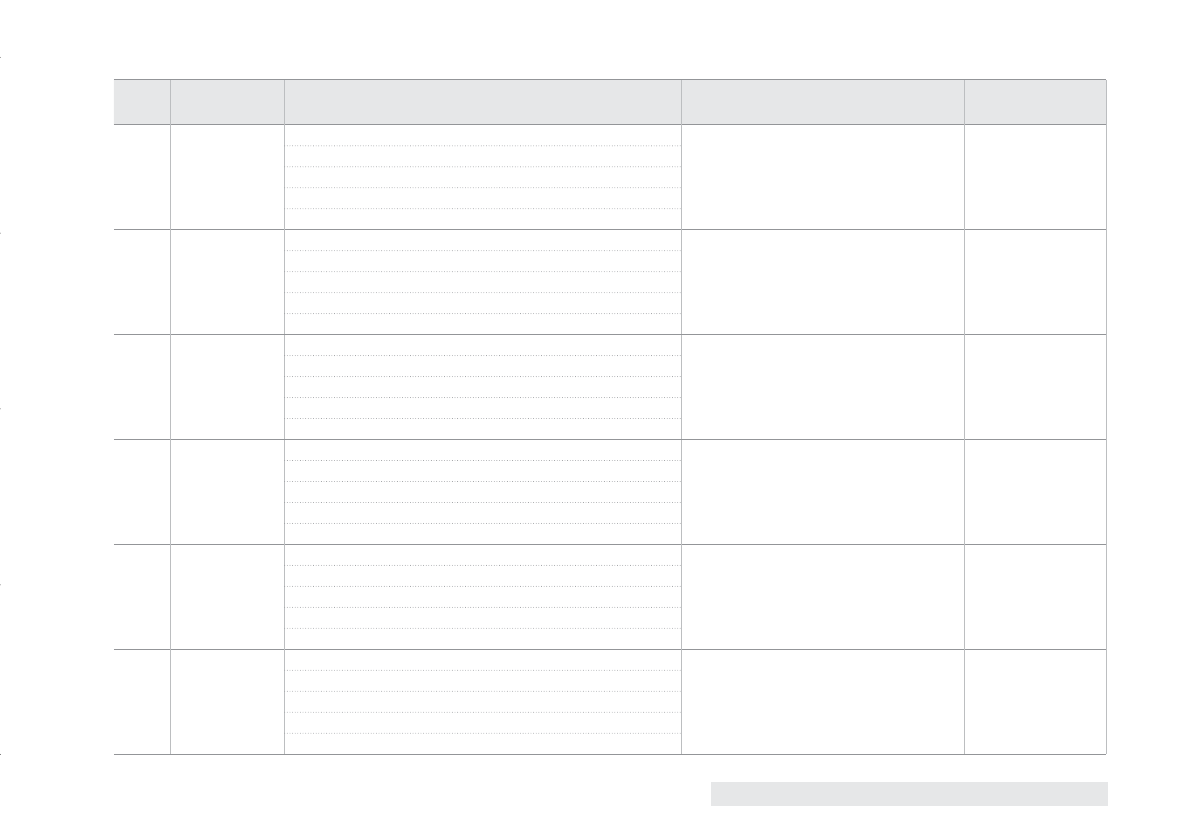Screen dimensions: 1191x839
Task: Click first dotted line in fourth table row
Action: [483, 460]
